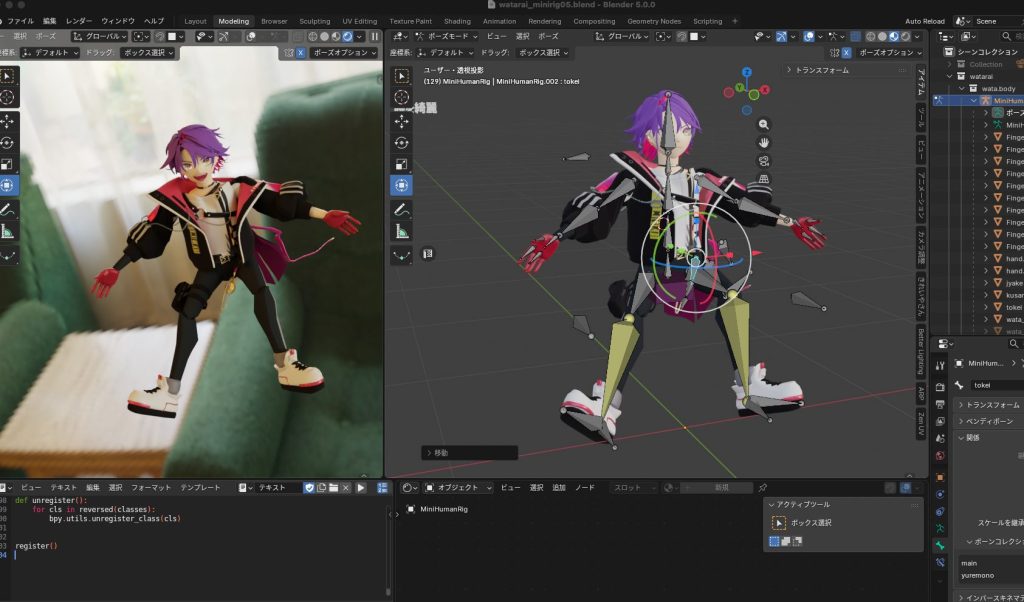Activate the Cursor tool in left viewport
The image size is (1024, 602).
7,97
